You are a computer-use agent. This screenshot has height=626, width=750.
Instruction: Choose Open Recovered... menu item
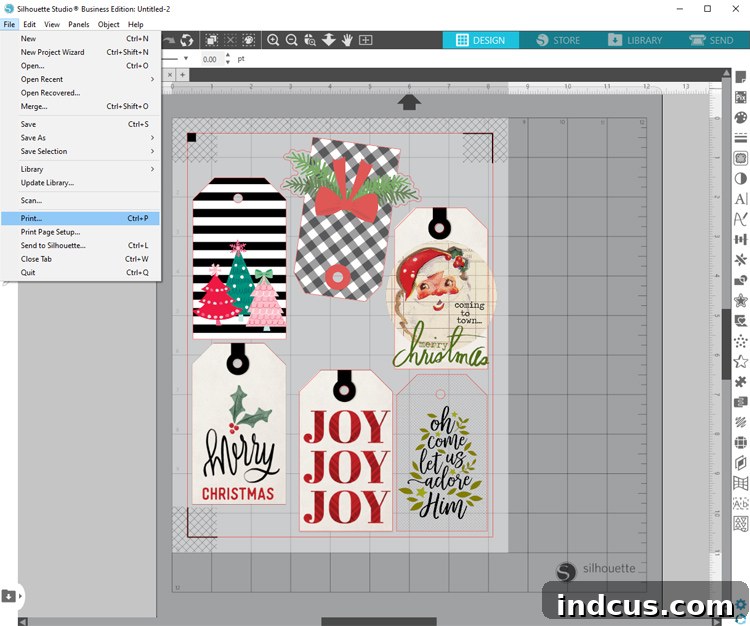click(x=80, y=93)
